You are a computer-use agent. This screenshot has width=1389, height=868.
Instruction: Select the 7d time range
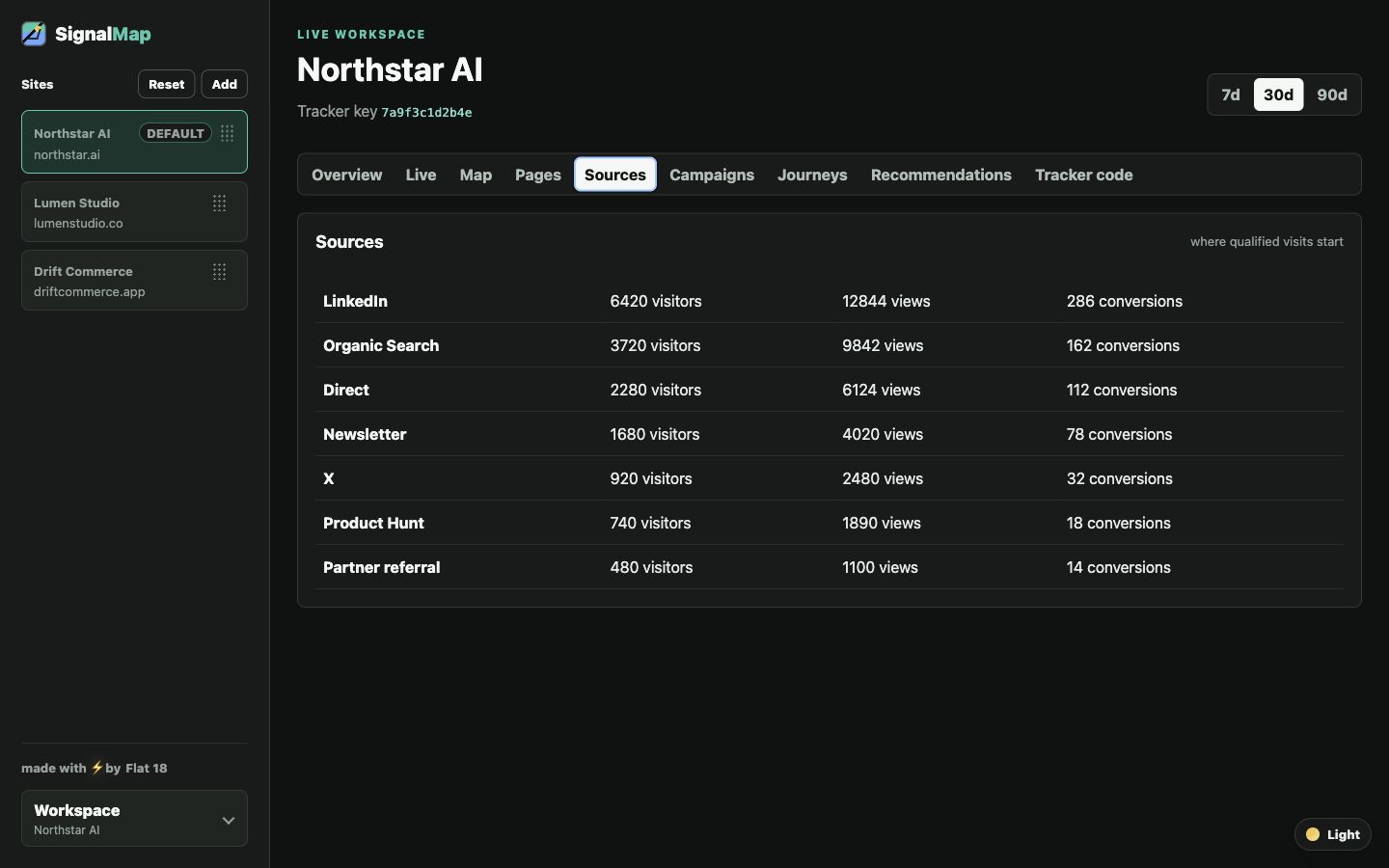pos(1231,95)
